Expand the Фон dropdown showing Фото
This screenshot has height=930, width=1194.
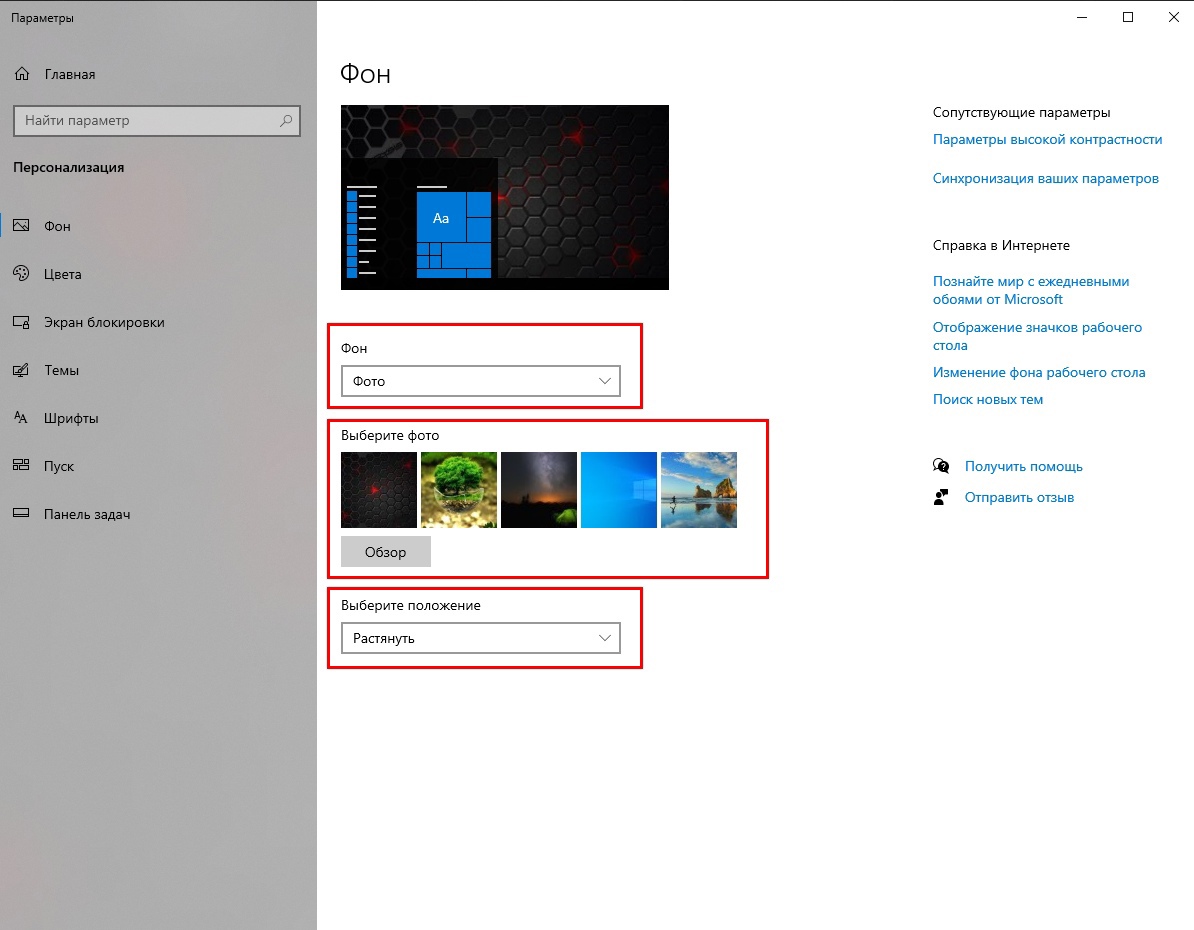coord(480,381)
